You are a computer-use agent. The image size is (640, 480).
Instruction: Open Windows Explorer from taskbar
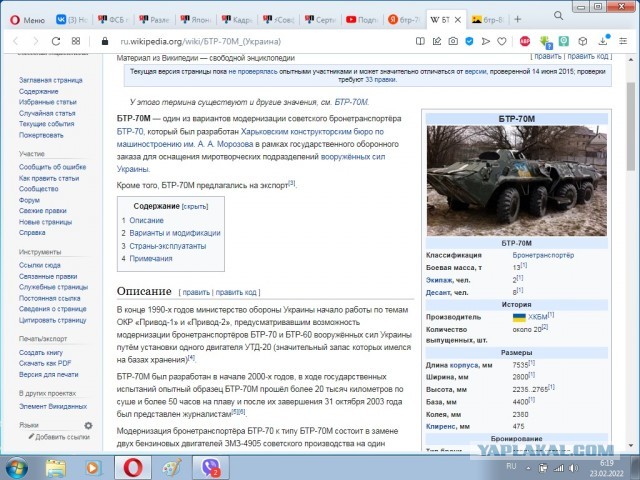56,468
